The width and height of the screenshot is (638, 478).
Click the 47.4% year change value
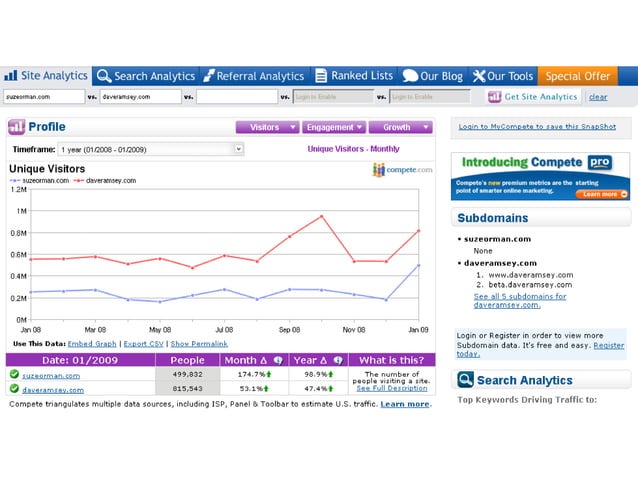(316, 389)
